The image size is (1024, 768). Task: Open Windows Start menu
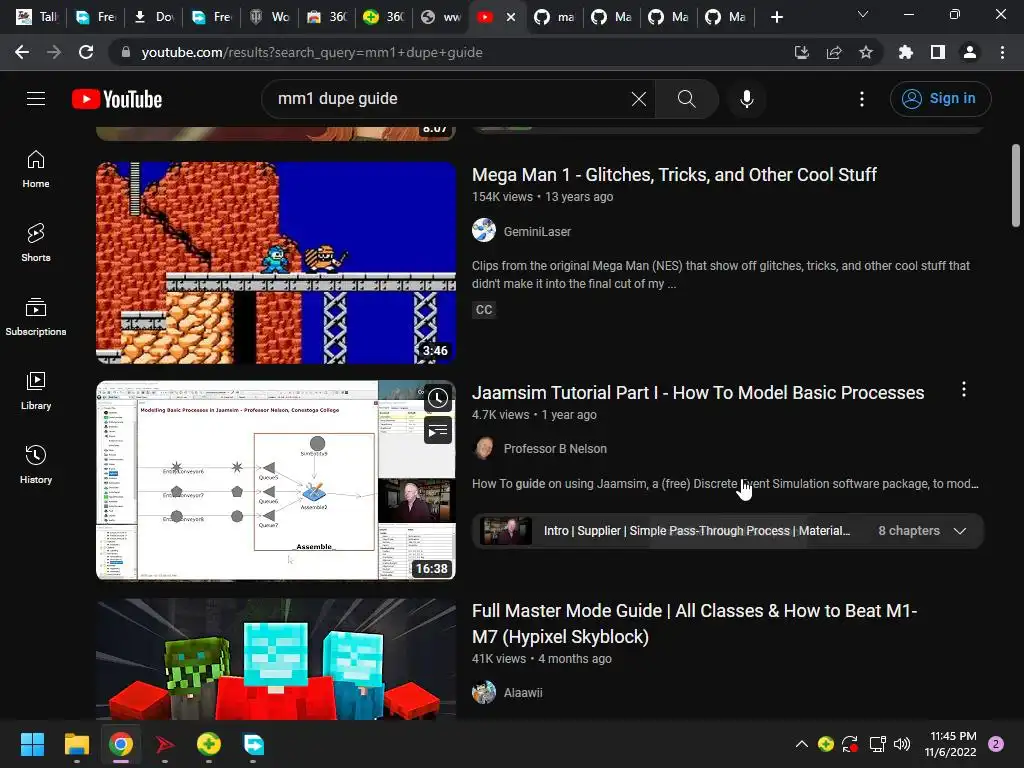[32, 744]
